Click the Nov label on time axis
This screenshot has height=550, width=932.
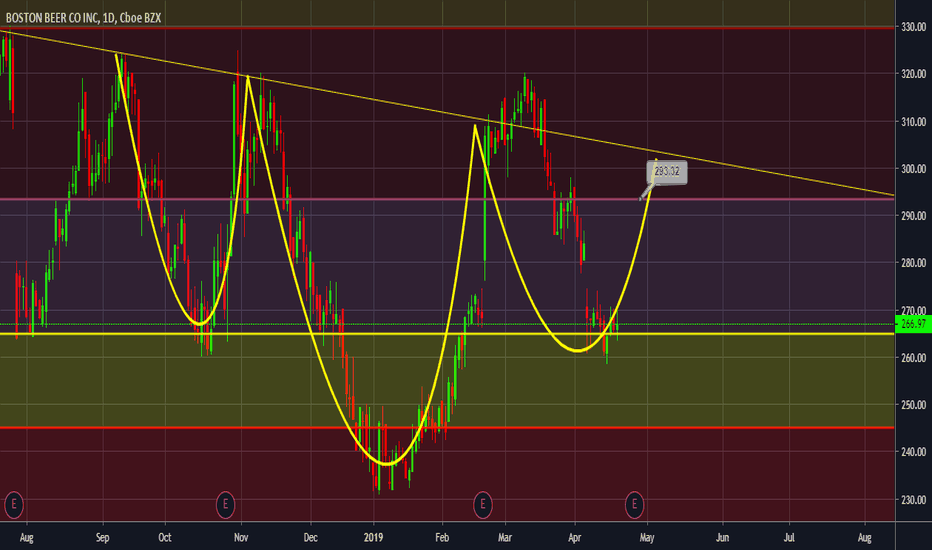241,538
